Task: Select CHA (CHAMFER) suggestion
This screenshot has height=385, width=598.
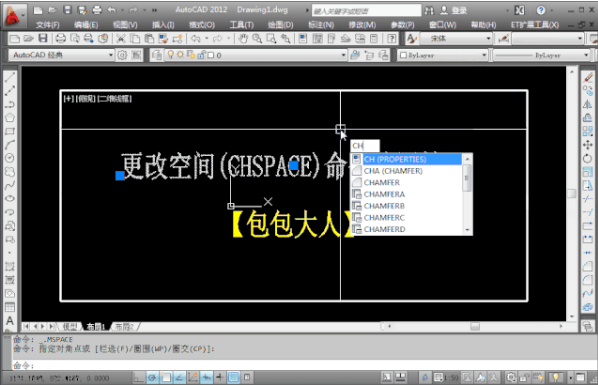Action: tap(407, 171)
